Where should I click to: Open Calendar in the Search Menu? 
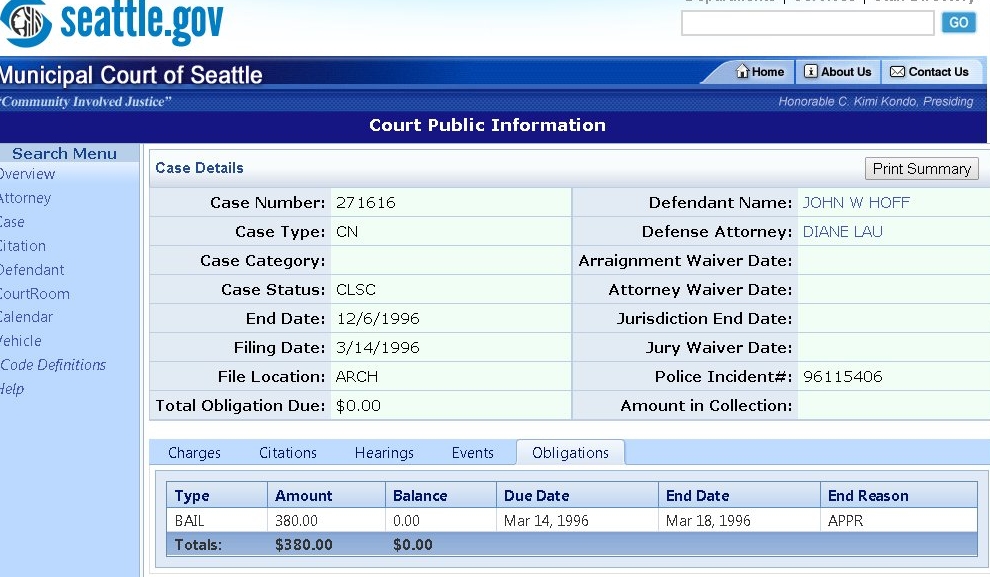(x=27, y=316)
